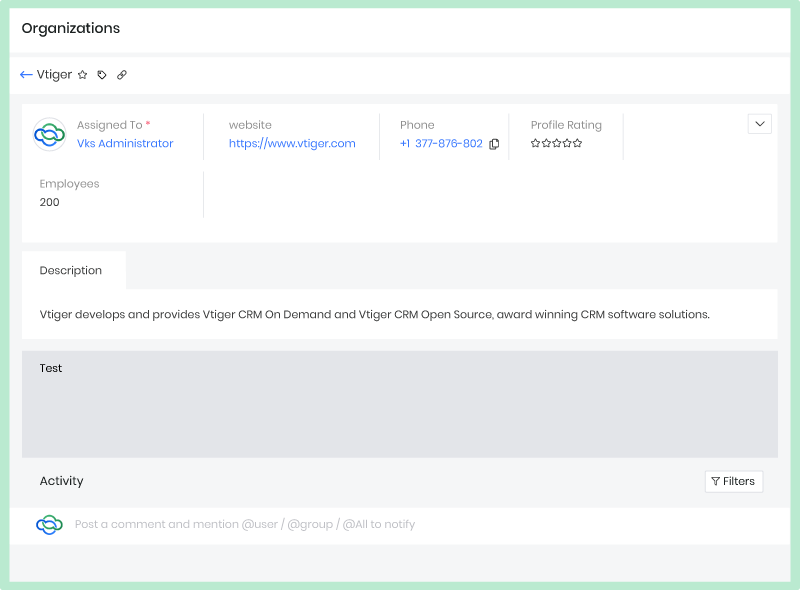Set Profile Rating to three stars

tap(556, 144)
